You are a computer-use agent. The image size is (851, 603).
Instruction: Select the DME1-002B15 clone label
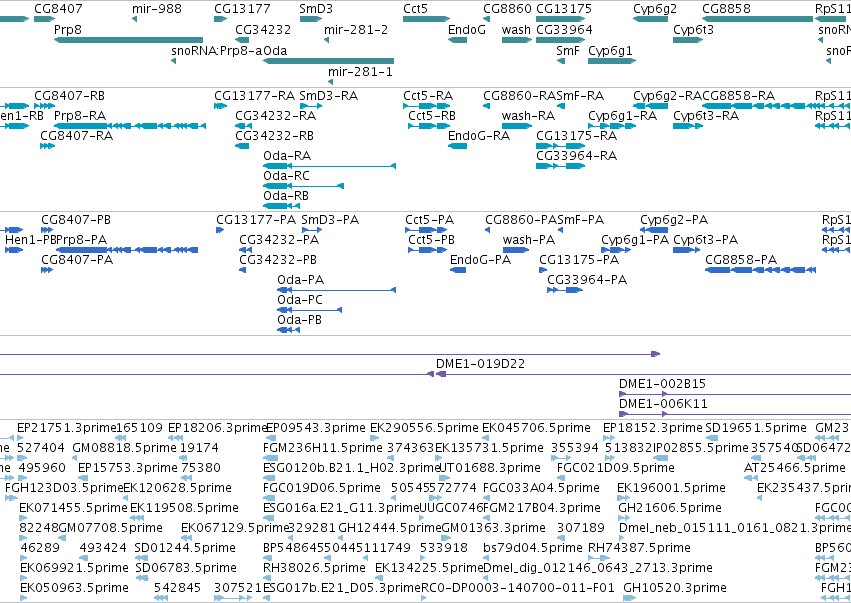pyautogui.click(x=662, y=384)
